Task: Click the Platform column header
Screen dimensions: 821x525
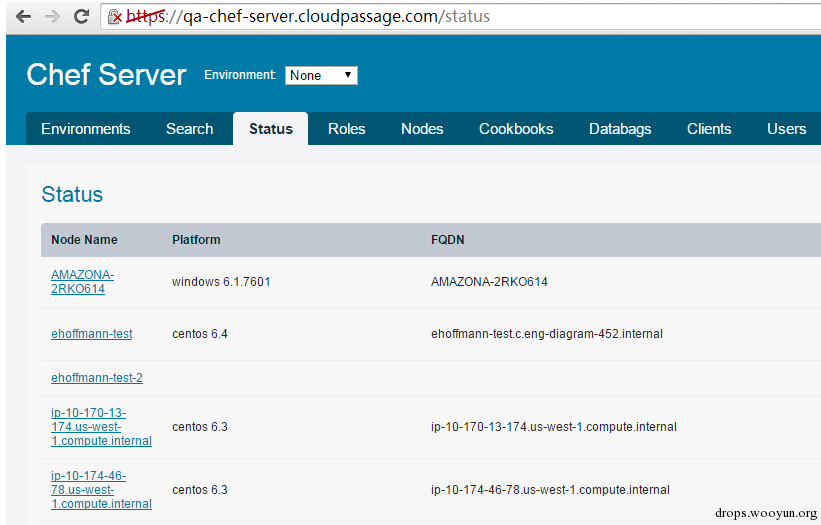Action: coord(196,240)
